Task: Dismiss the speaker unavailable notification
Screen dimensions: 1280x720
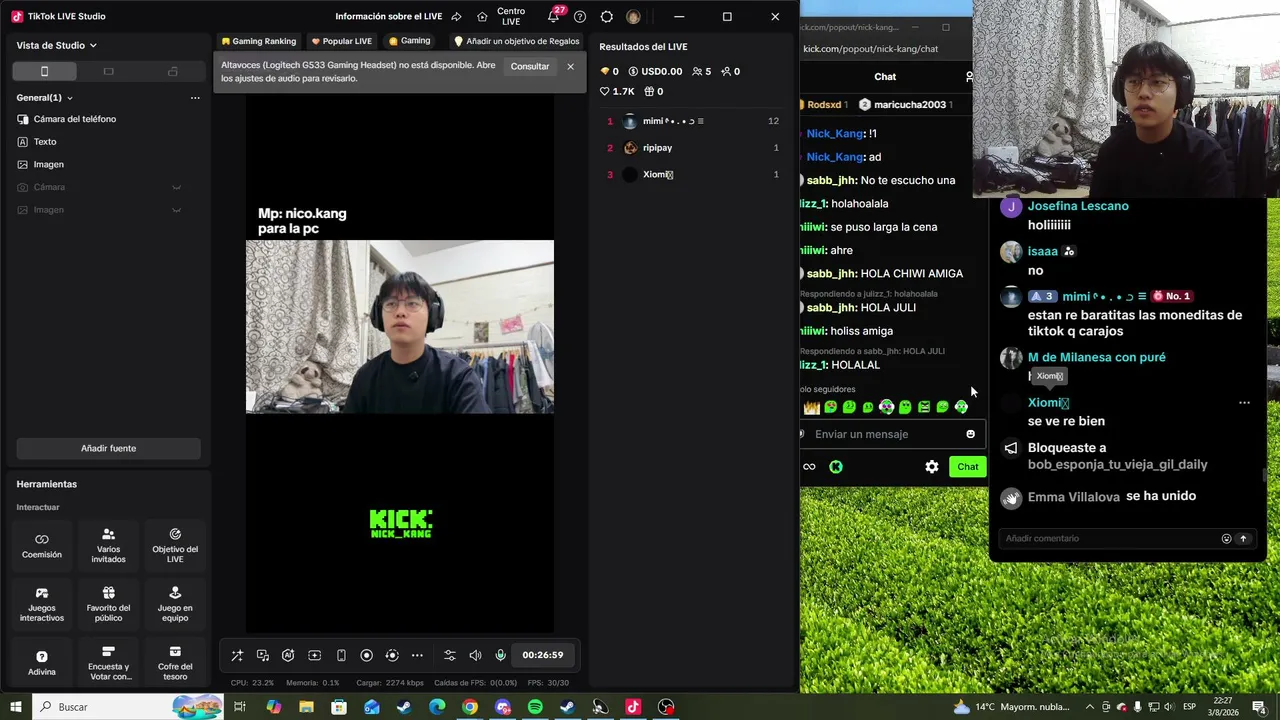Action: coord(571,66)
